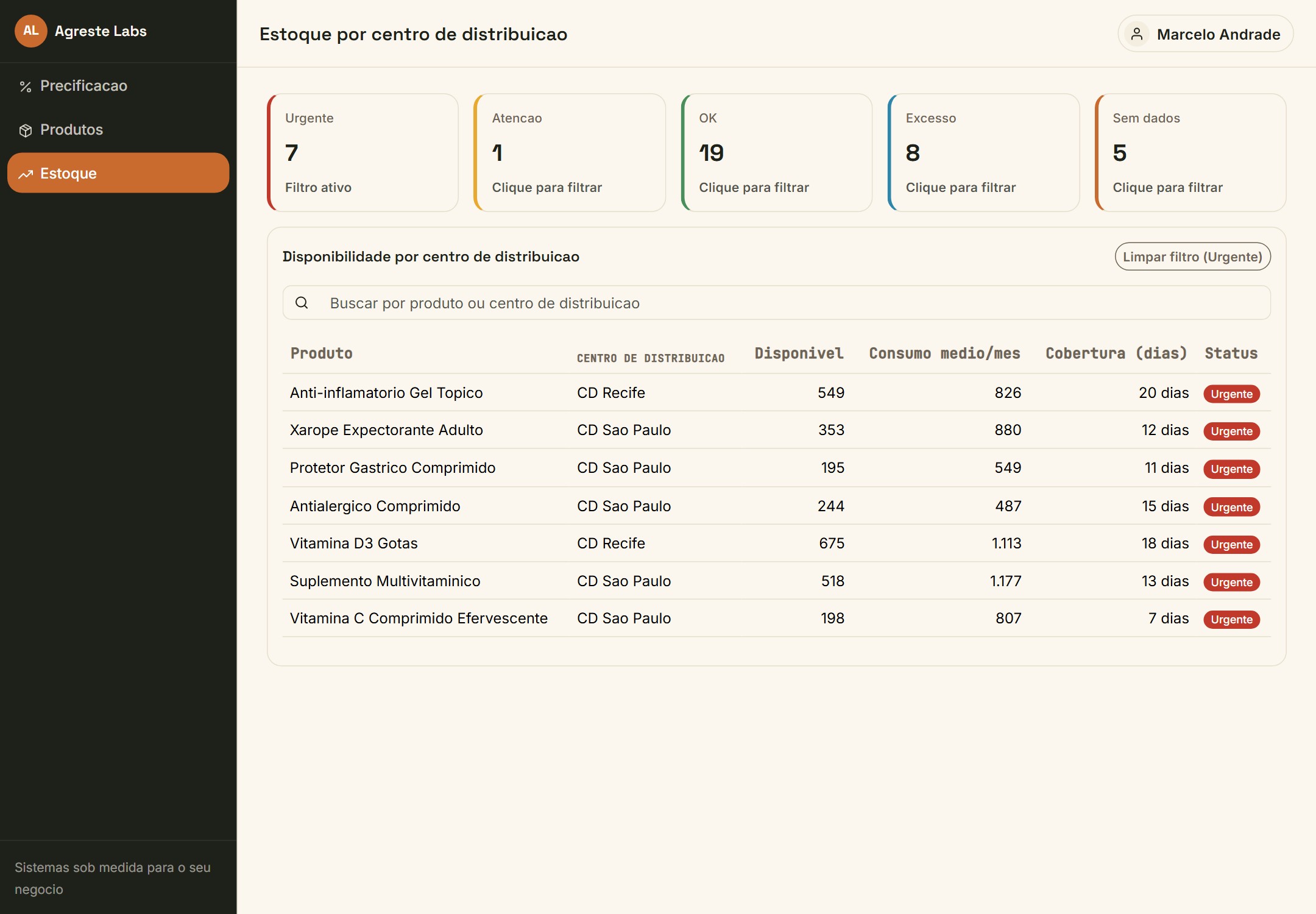Viewport: 1316px width, 914px height.
Task: Click Sistemas sob medida footer text
Action: click(112, 878)
